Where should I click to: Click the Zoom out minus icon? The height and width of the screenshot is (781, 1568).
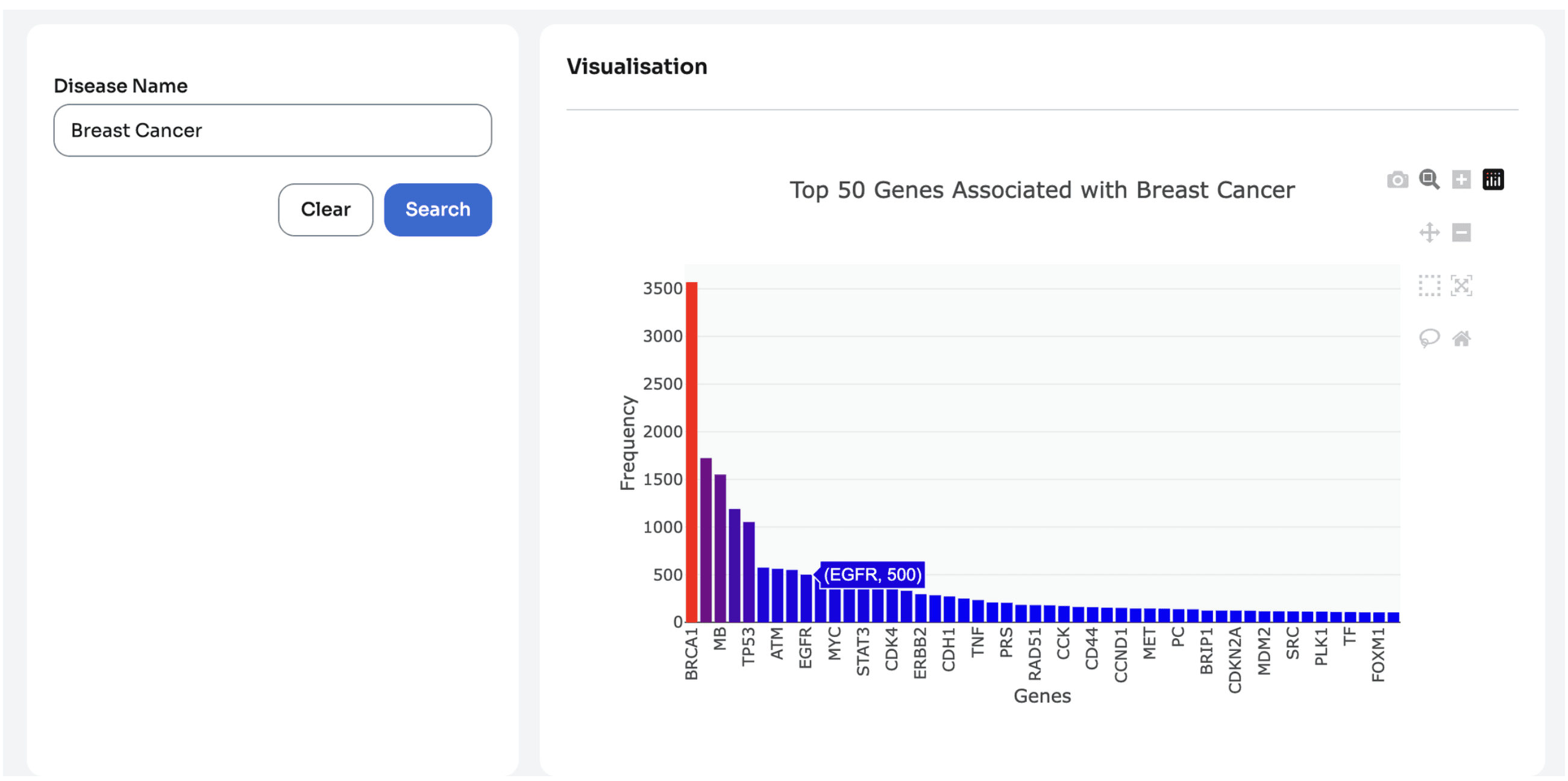pyautogui.click(x=1461, y=233)
